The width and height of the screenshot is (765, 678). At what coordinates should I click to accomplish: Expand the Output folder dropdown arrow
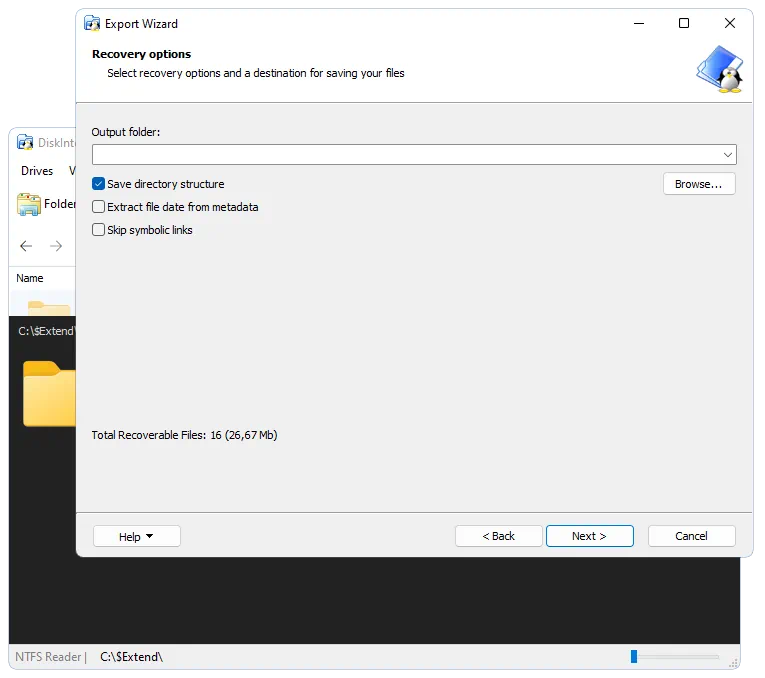click(727, 155)
